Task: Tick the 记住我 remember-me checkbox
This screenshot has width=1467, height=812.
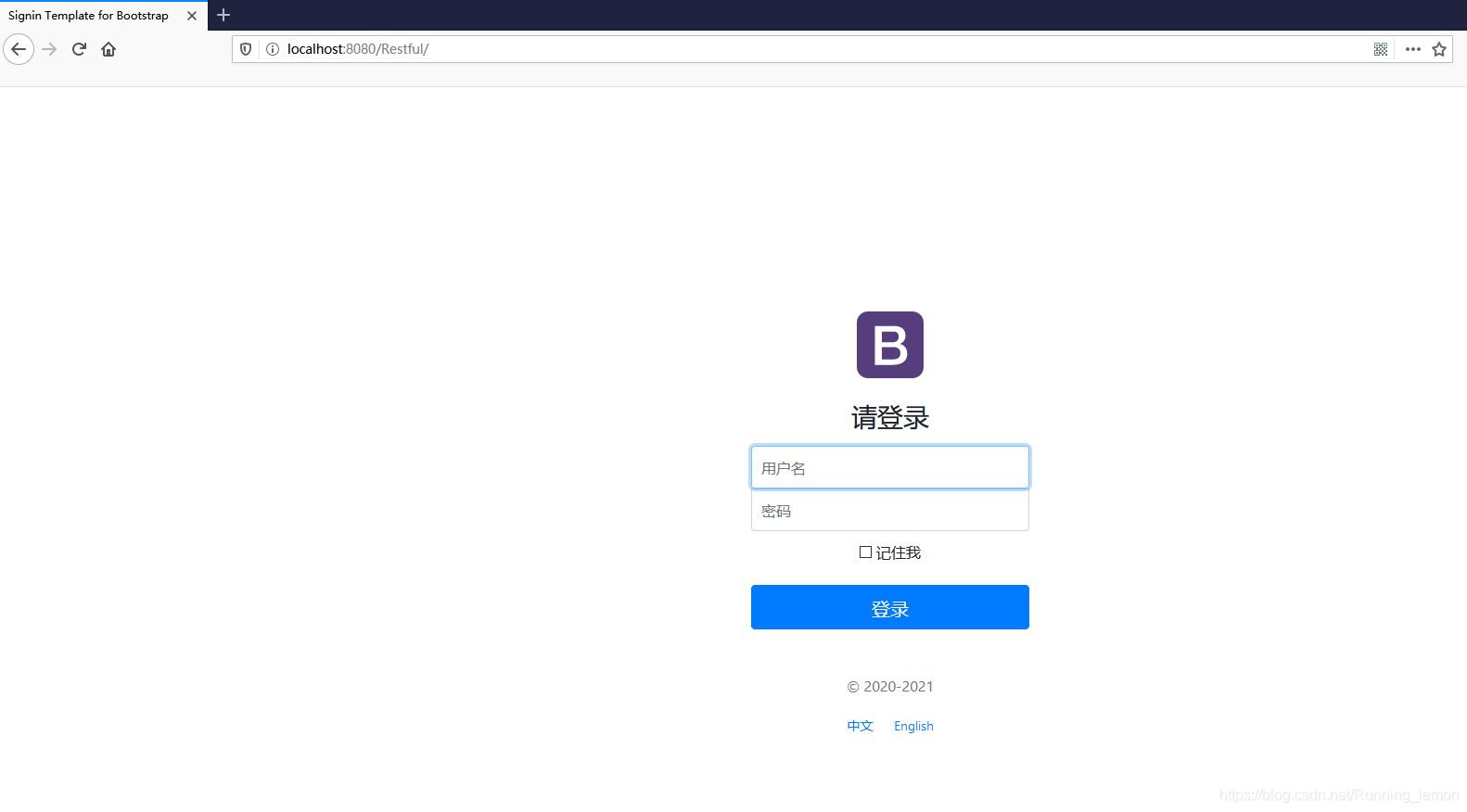Action: (865, 552)
